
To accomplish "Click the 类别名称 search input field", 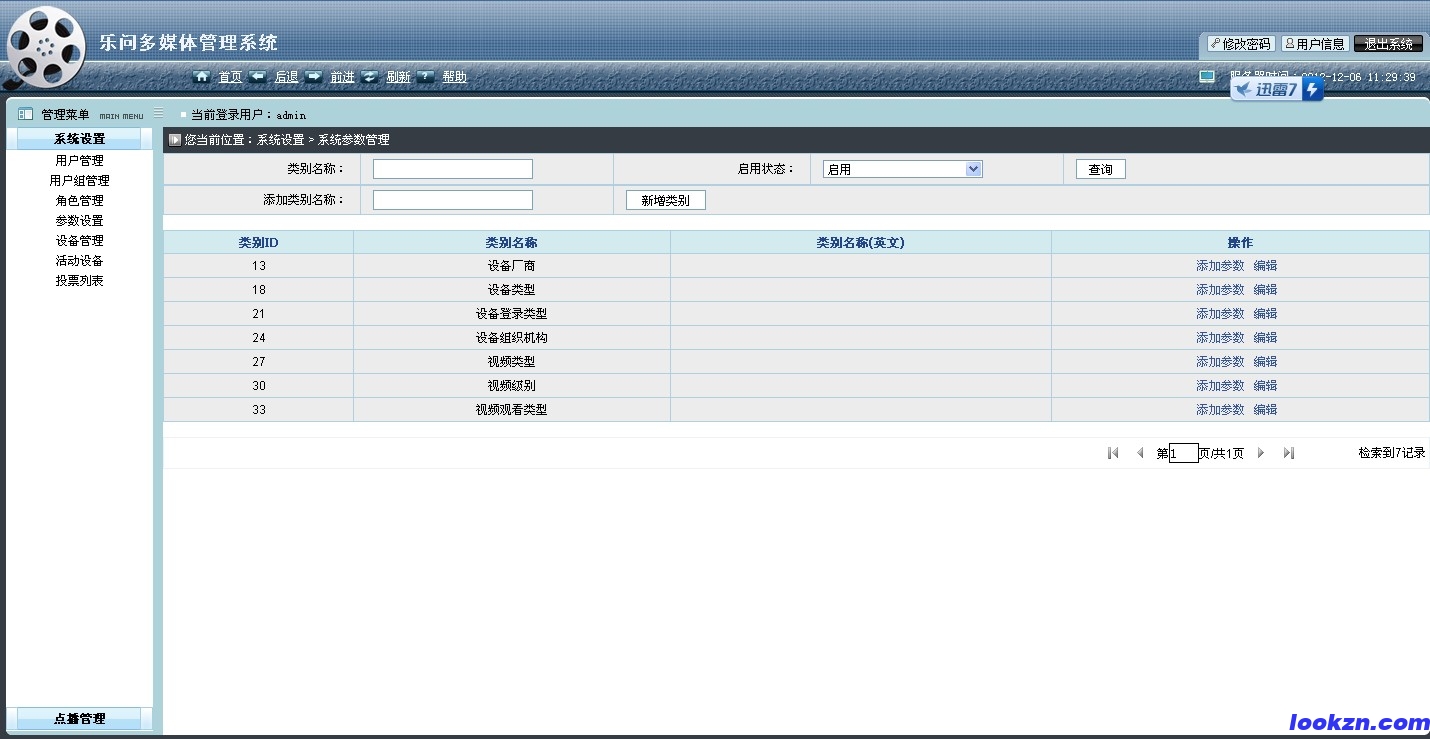I will click(452, 168).
